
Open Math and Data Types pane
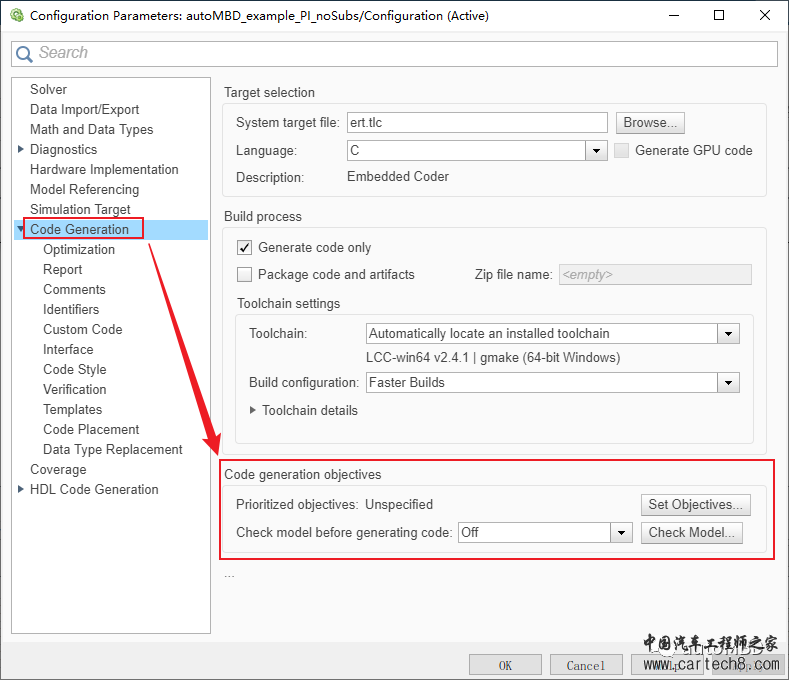[x=92, y=130]
